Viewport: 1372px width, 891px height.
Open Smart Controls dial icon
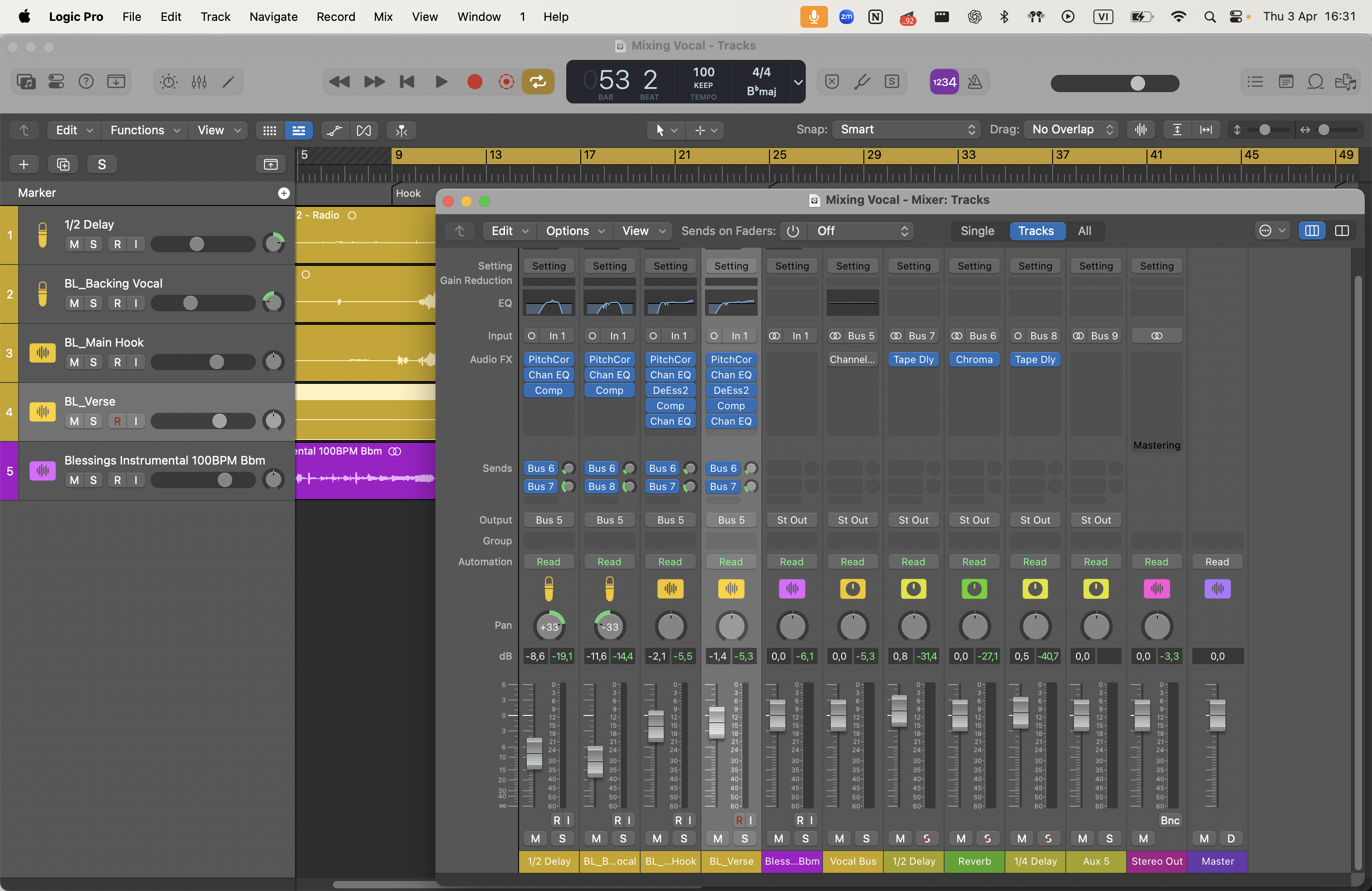coord(169,82)
